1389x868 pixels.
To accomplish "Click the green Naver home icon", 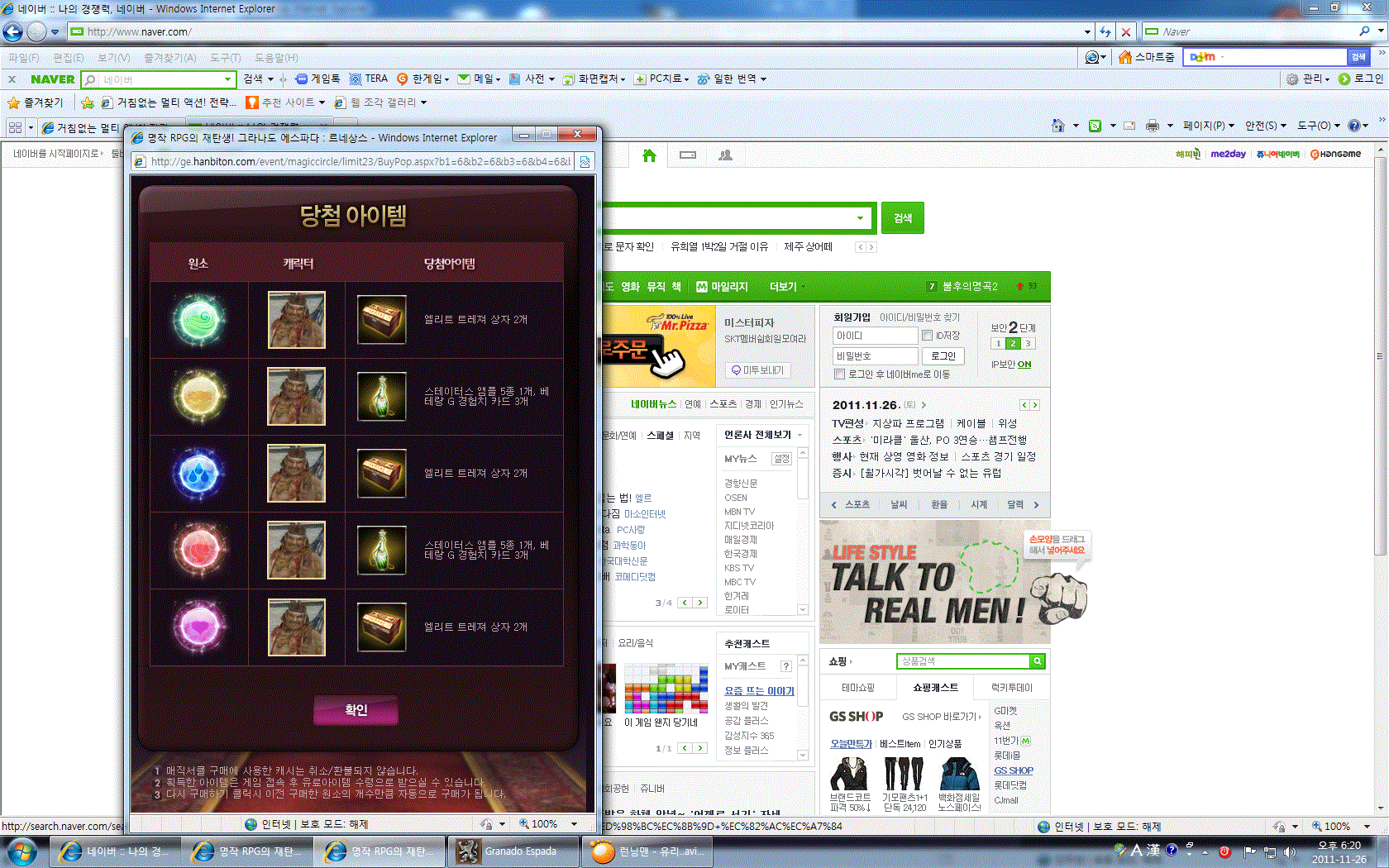I will point(649,155).
